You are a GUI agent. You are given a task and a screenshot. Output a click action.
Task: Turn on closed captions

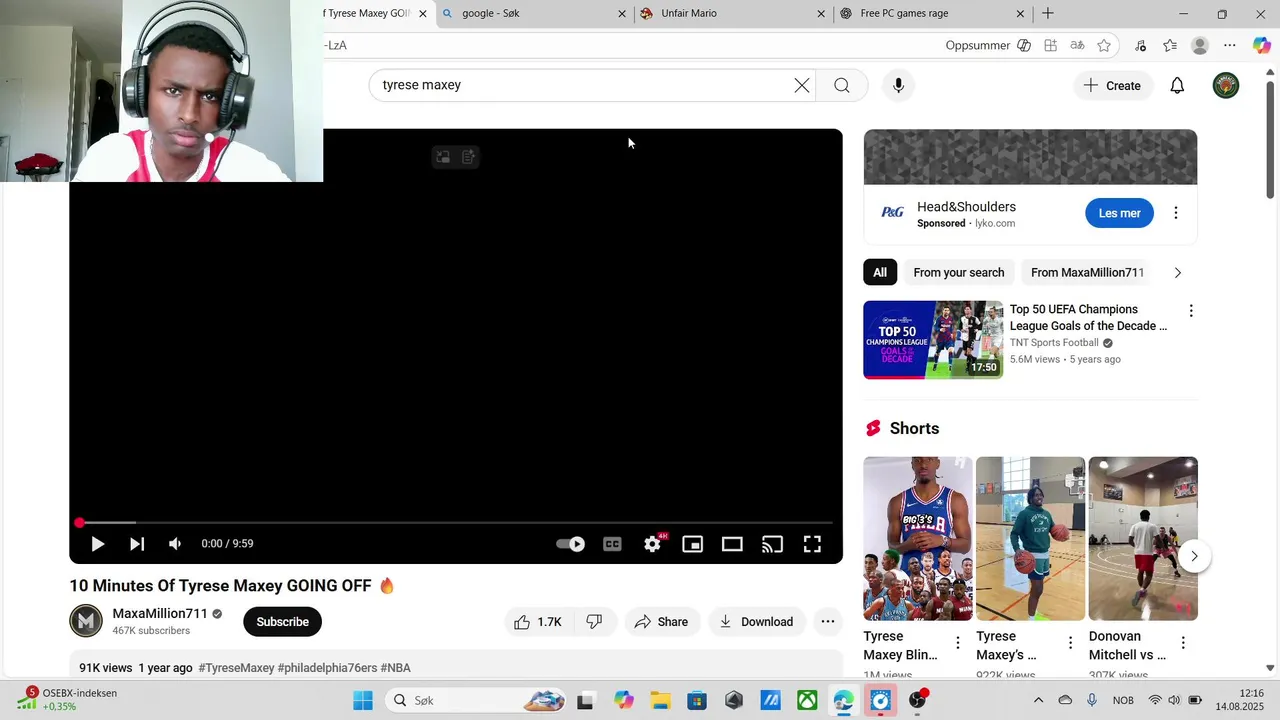pyautogui.click(x=612, y=544)
